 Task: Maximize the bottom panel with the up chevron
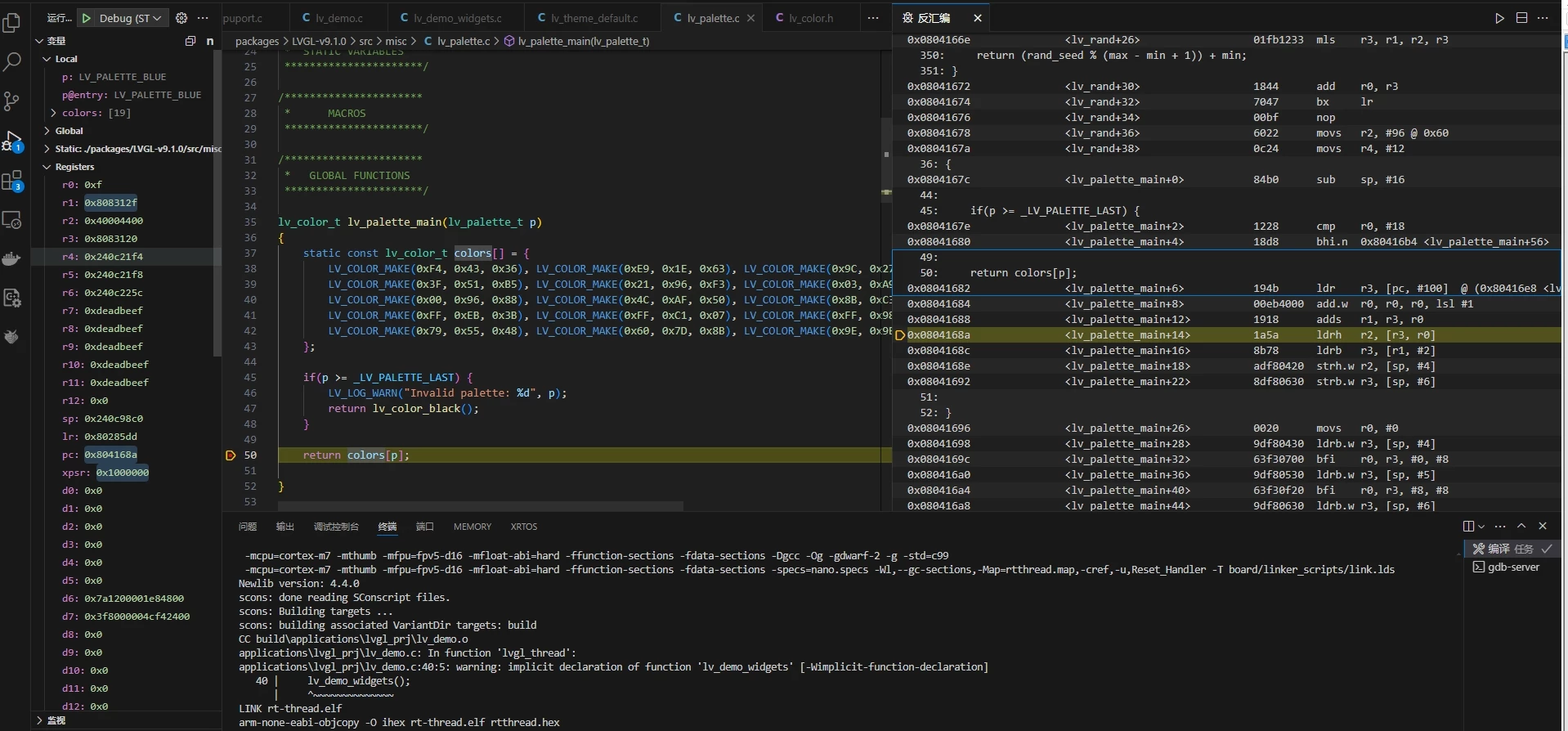1521,527
